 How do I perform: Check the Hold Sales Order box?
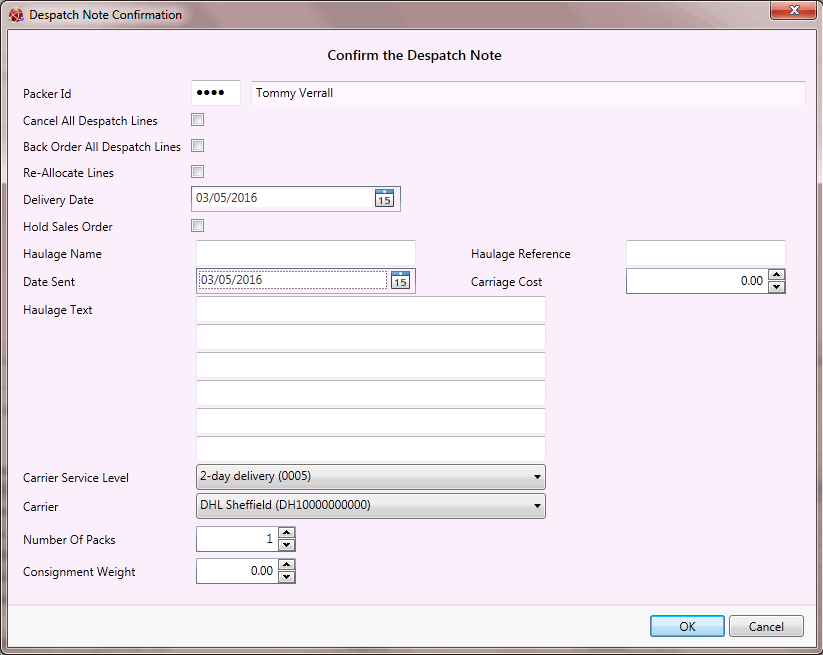(x=197, y=226)
